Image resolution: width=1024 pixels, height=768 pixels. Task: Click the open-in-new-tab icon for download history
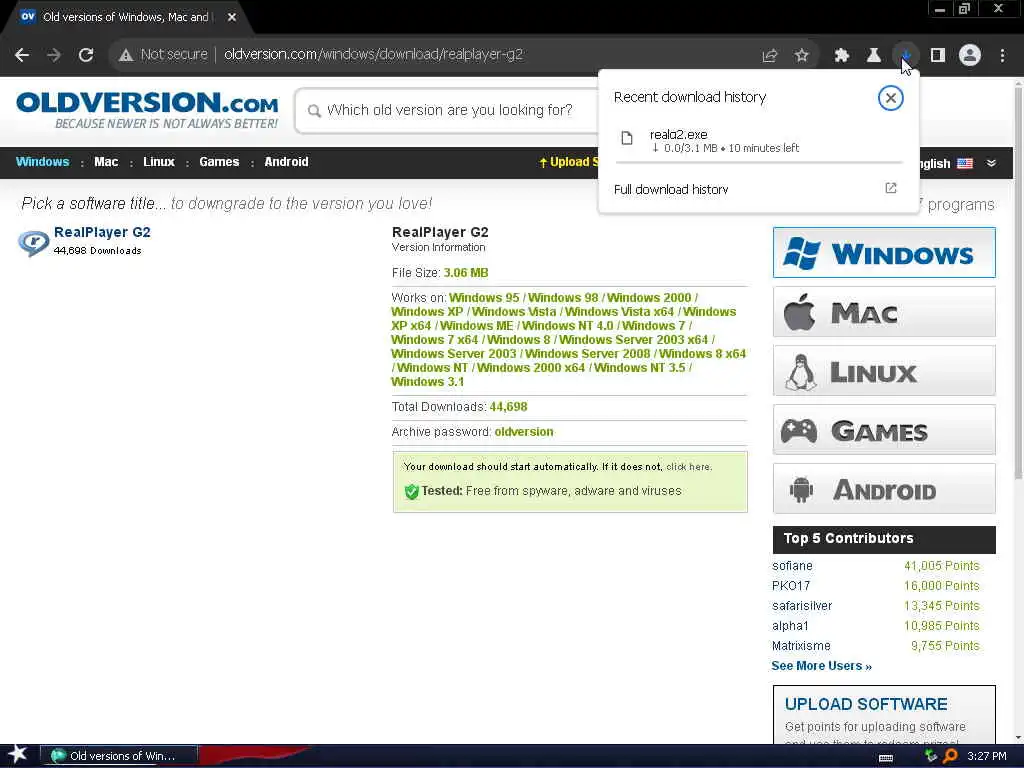coord(891,188)
